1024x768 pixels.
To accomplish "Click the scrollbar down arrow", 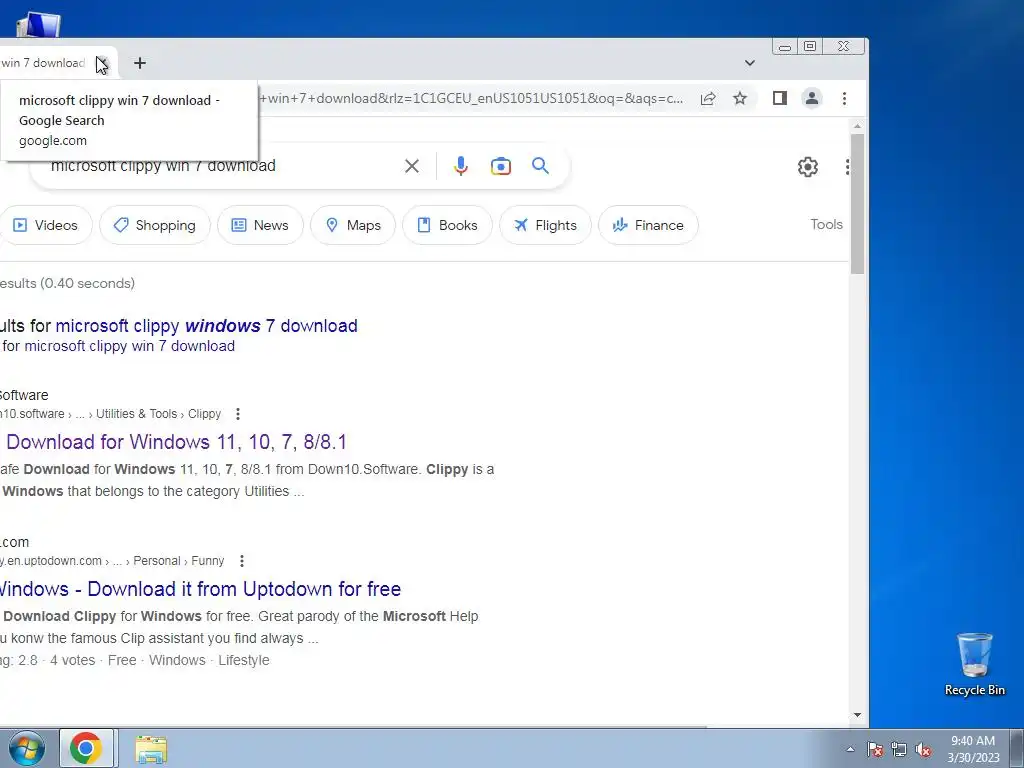I will pos(857,716).
